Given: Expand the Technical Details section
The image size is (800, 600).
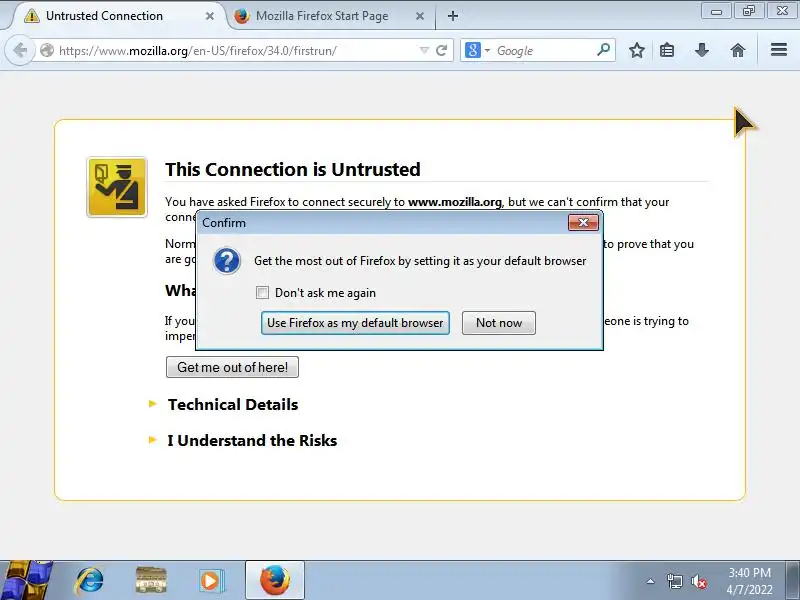Looking at the screenshot, I should [x=233, y=404].
